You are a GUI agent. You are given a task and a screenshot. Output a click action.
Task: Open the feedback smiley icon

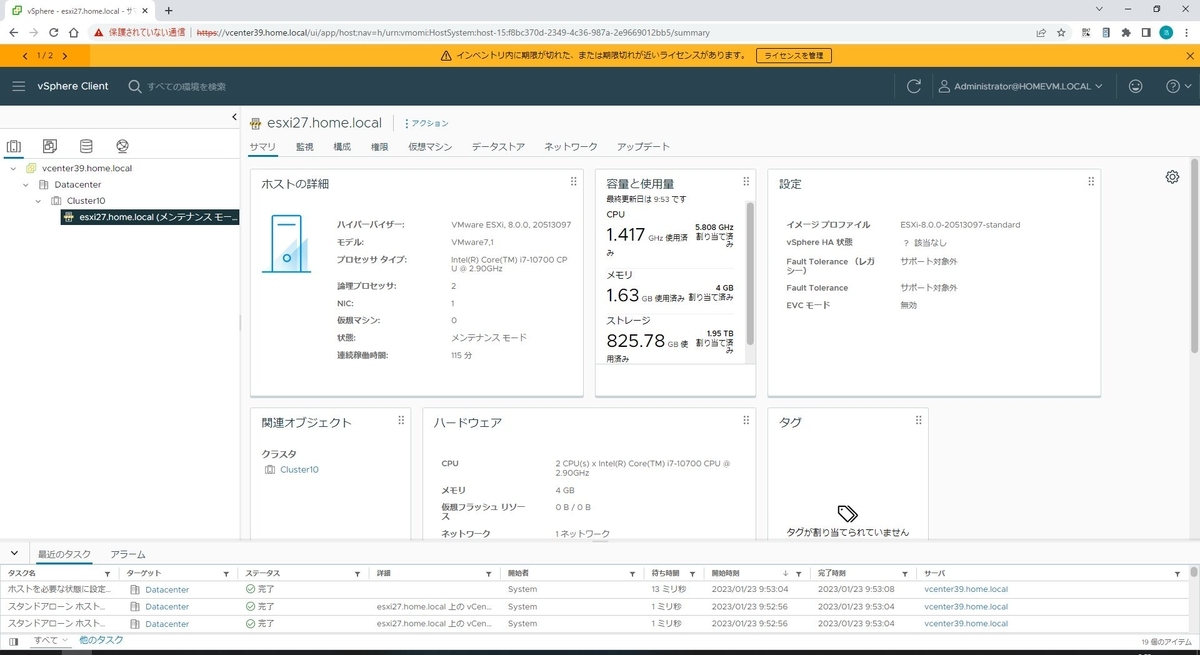[1135, 87]
